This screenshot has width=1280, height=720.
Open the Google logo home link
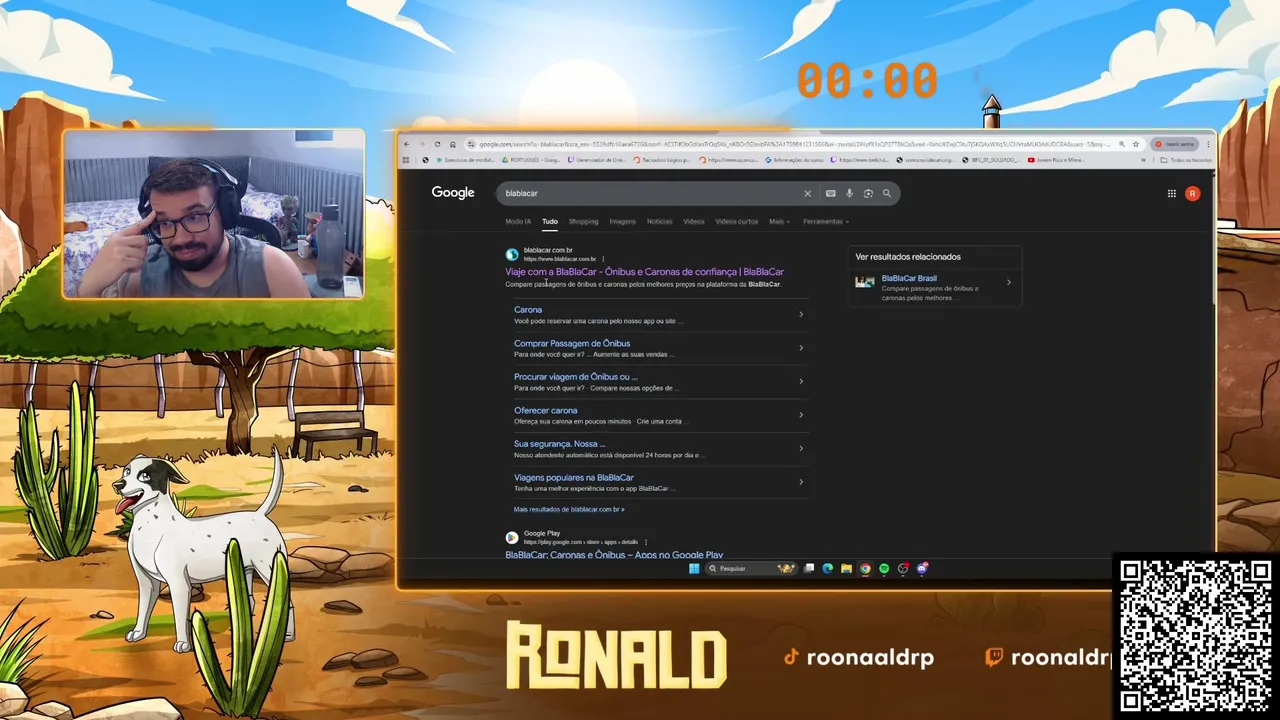coord(453,192)
